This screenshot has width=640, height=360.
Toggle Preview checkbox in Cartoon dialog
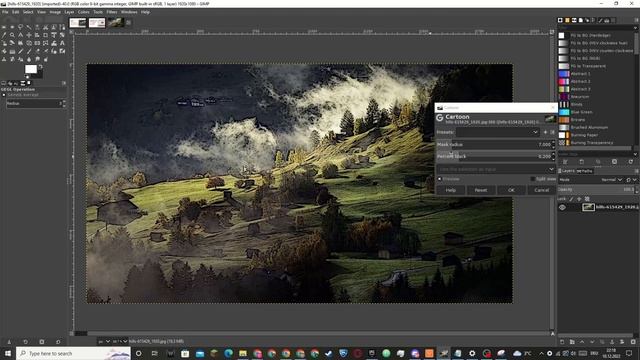click(x=440, y=179)
